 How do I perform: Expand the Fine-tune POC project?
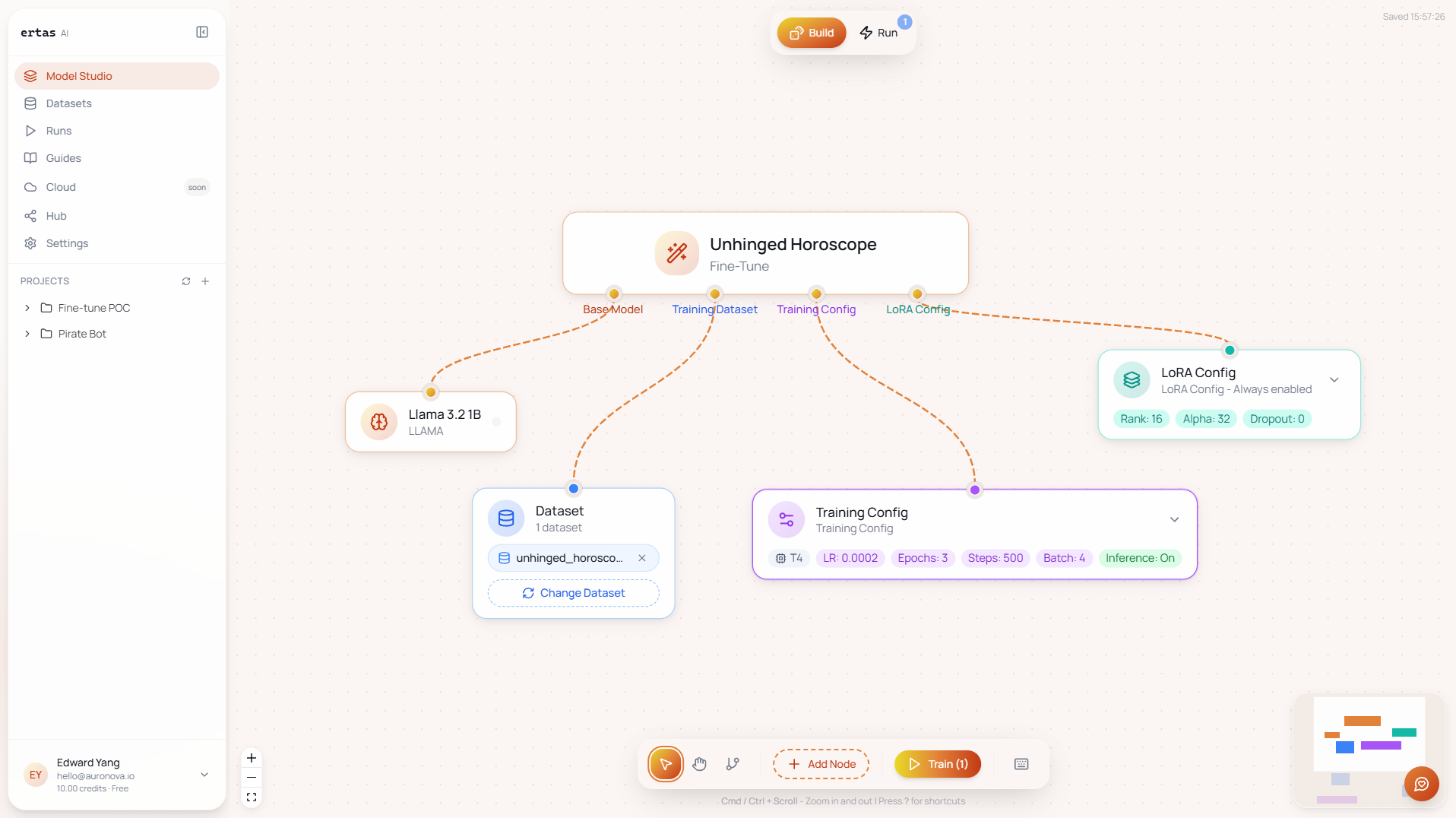pyautogui.click(x=27, y=308)
